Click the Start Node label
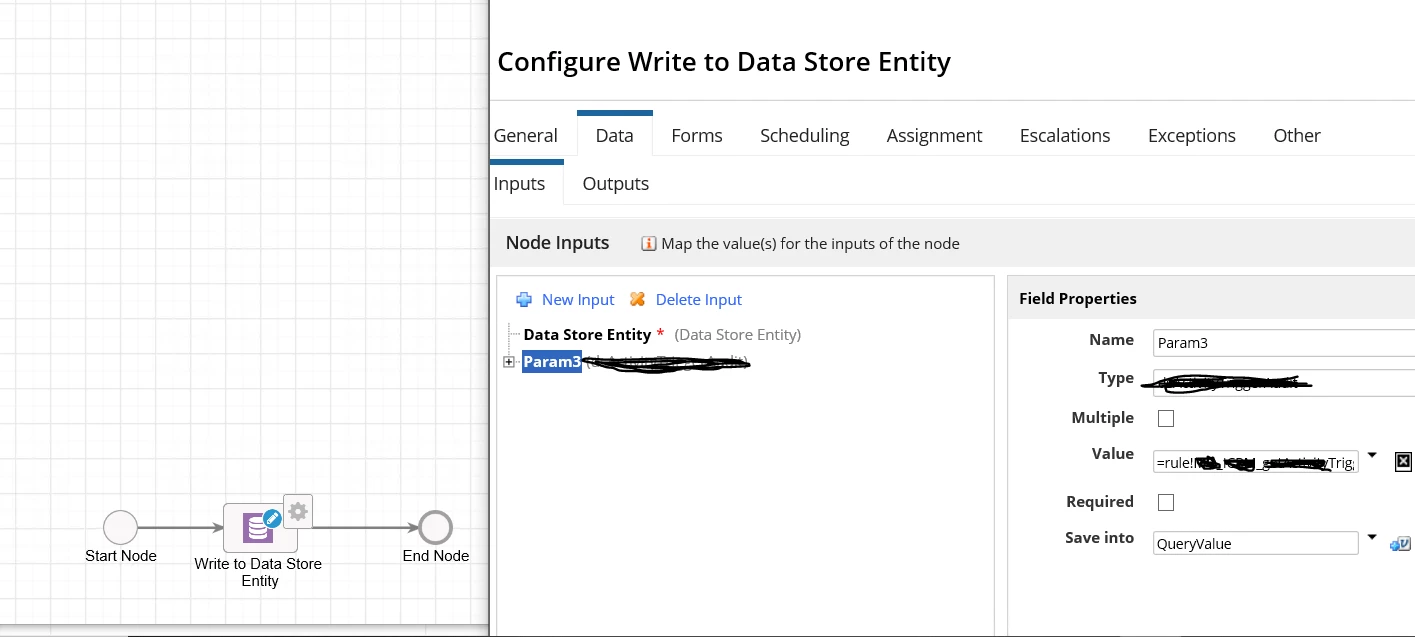This screenshot has width=1415, height=637. [121, 556]
